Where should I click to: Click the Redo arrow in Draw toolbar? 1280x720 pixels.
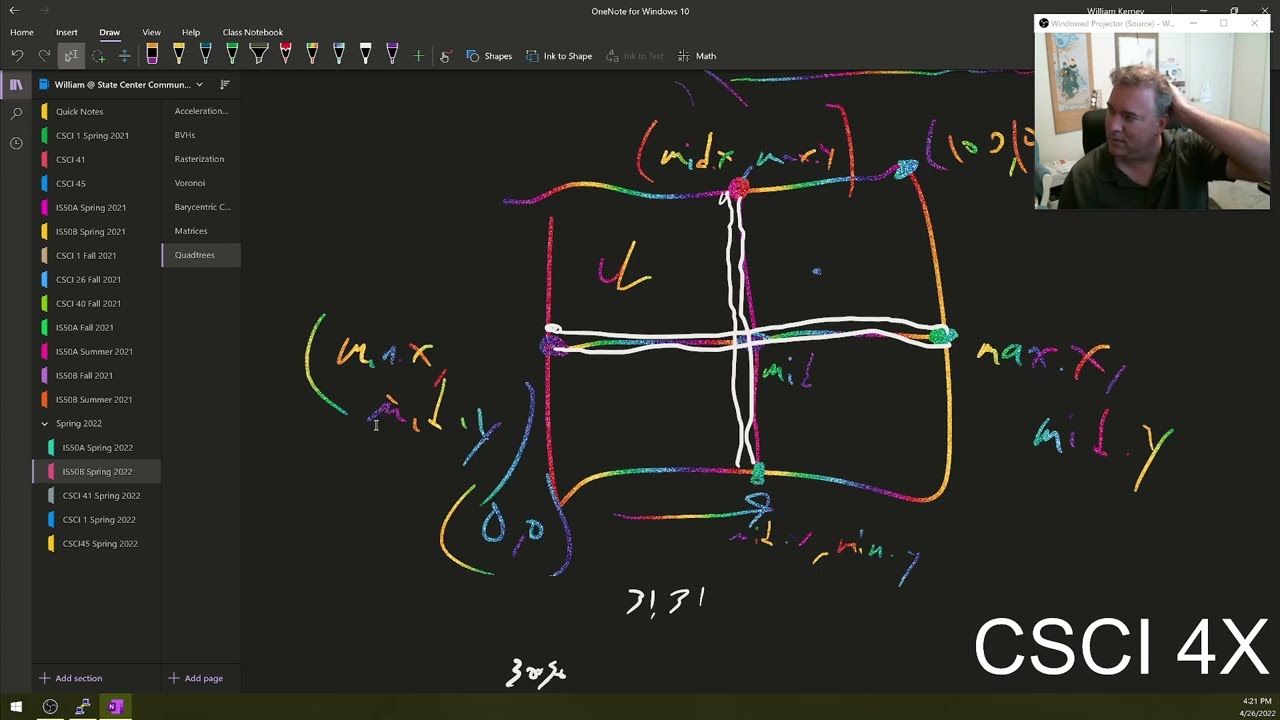click(44, 56)
